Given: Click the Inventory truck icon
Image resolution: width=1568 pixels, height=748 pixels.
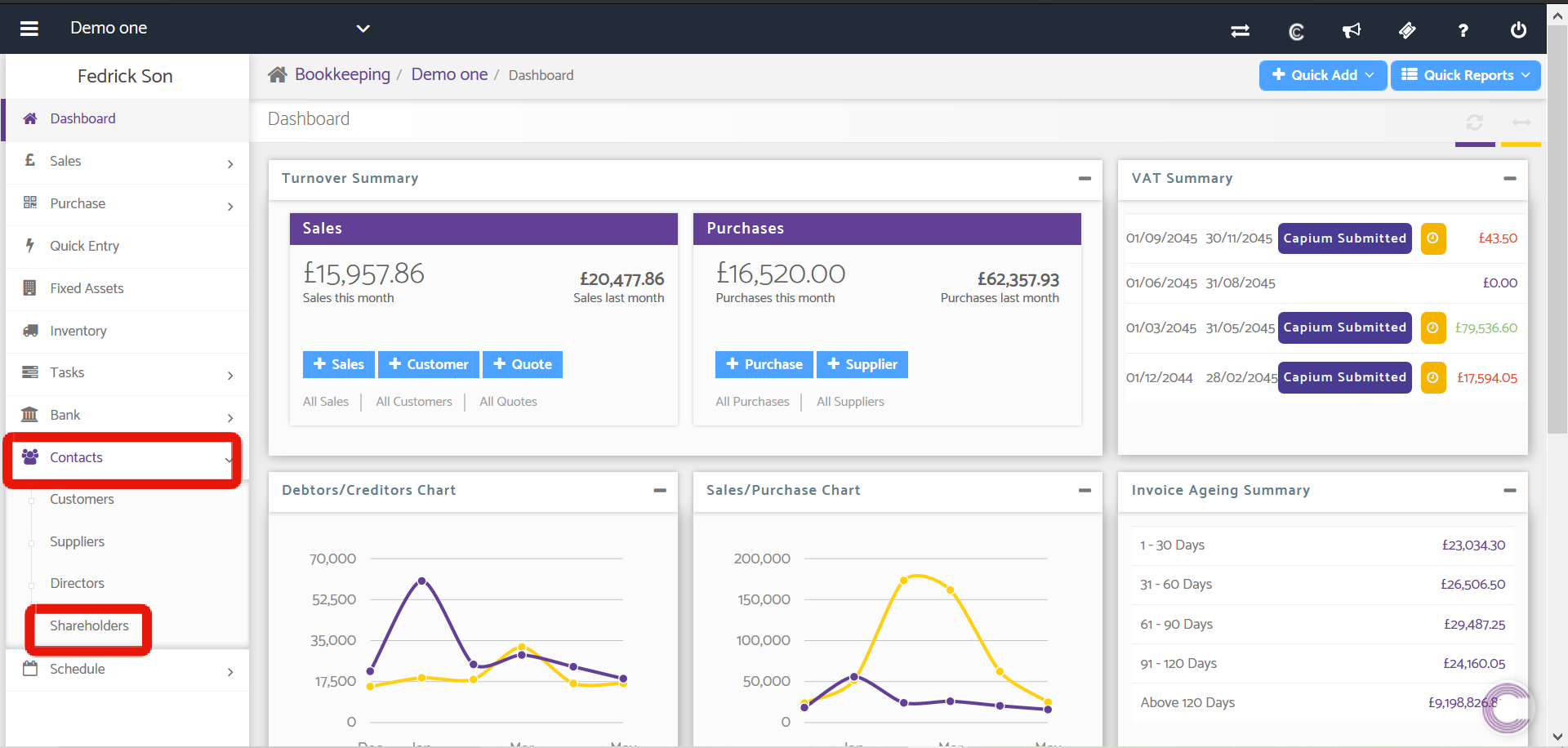Looking at the screenshot, I should coord(30,330).
